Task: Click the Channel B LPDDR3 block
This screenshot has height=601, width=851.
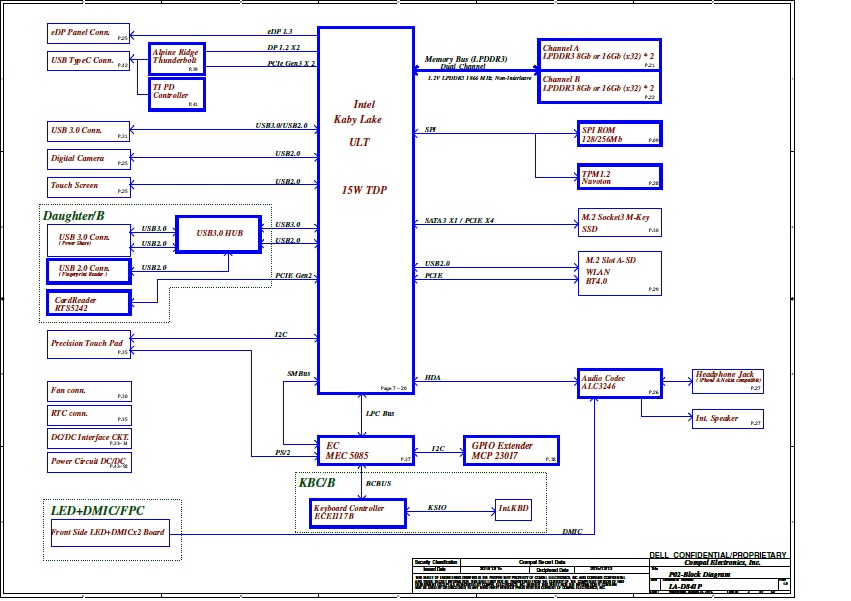Action: (x=599, y=87)
